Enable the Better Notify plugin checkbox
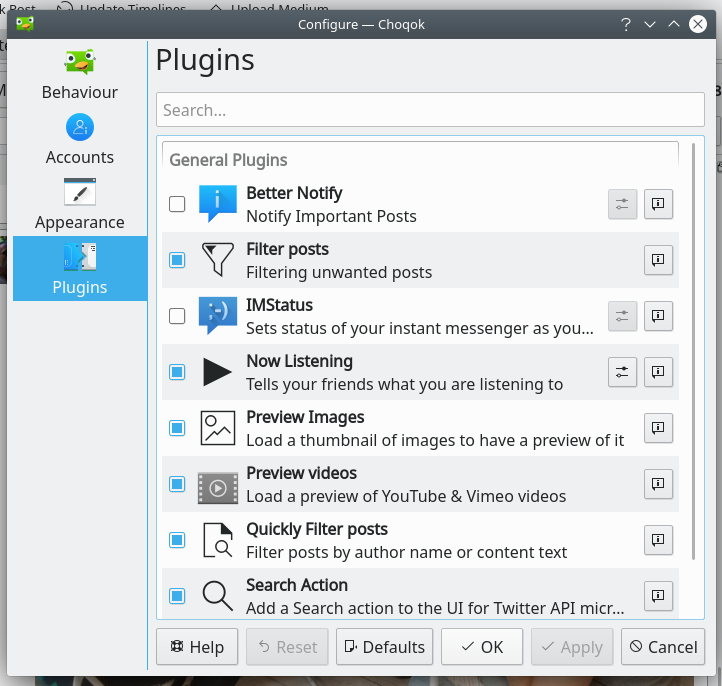Screen dimensions: 722x686 pos(177,204)
